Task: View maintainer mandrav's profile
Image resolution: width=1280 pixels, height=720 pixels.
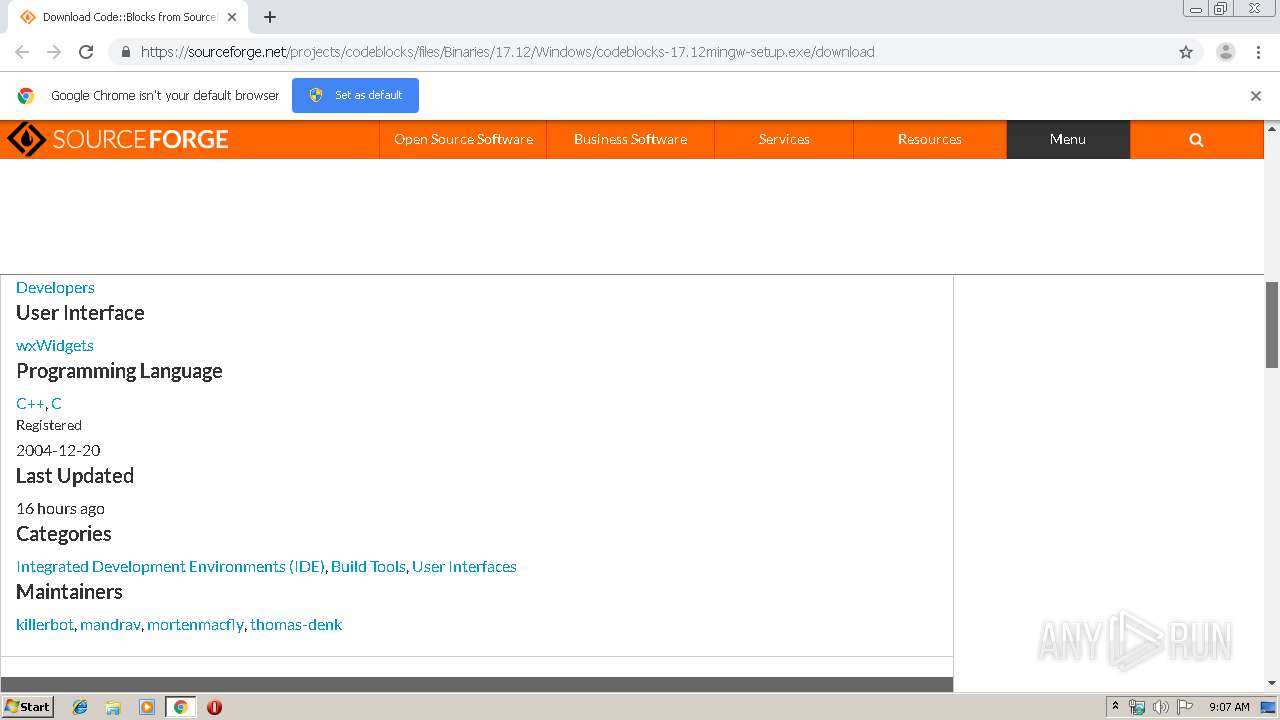Action: coord(110,624)
